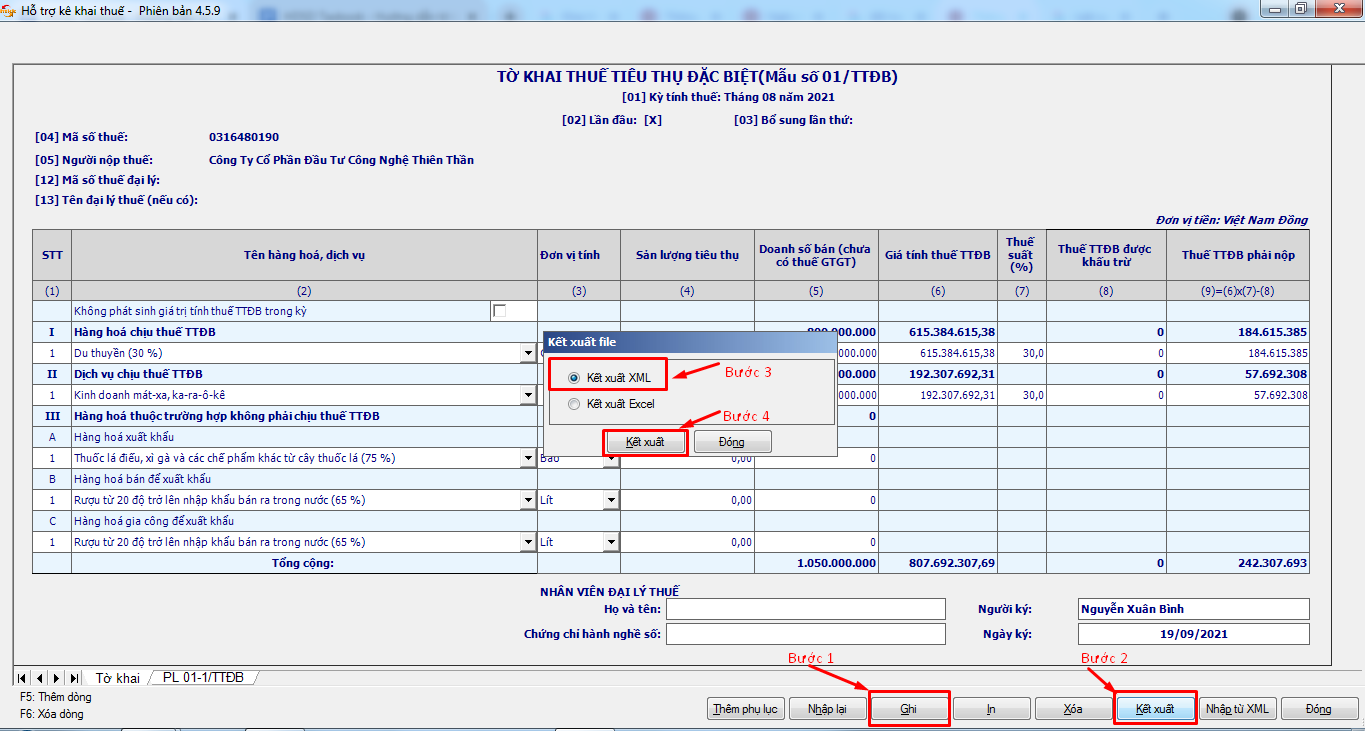This screenshot has height=731, width=1365.
Task: Click Kết xuất button in the bottom toolbar
Action: click(x=1155, y=709)
